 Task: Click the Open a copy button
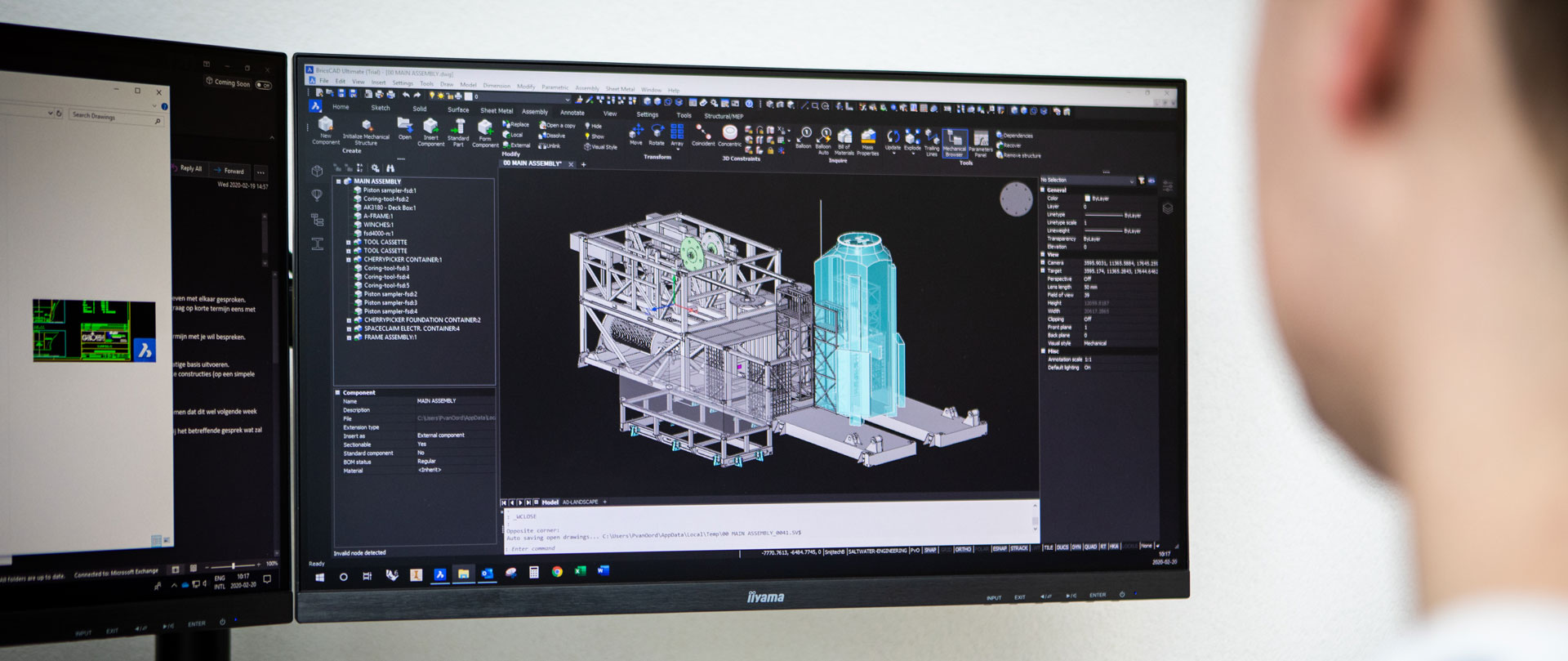(x=558, y=125)
